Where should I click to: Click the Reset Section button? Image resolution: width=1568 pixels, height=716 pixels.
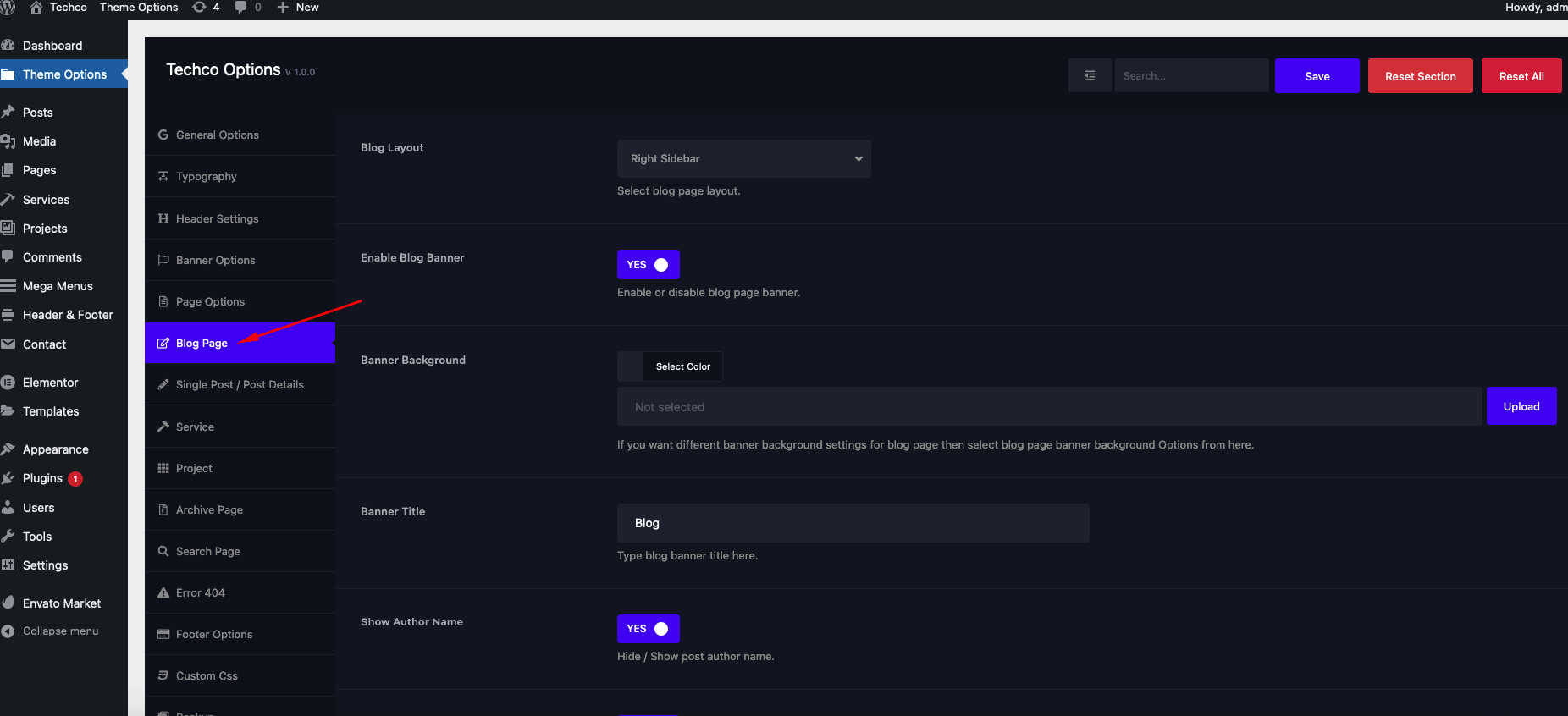point(1420,76)
